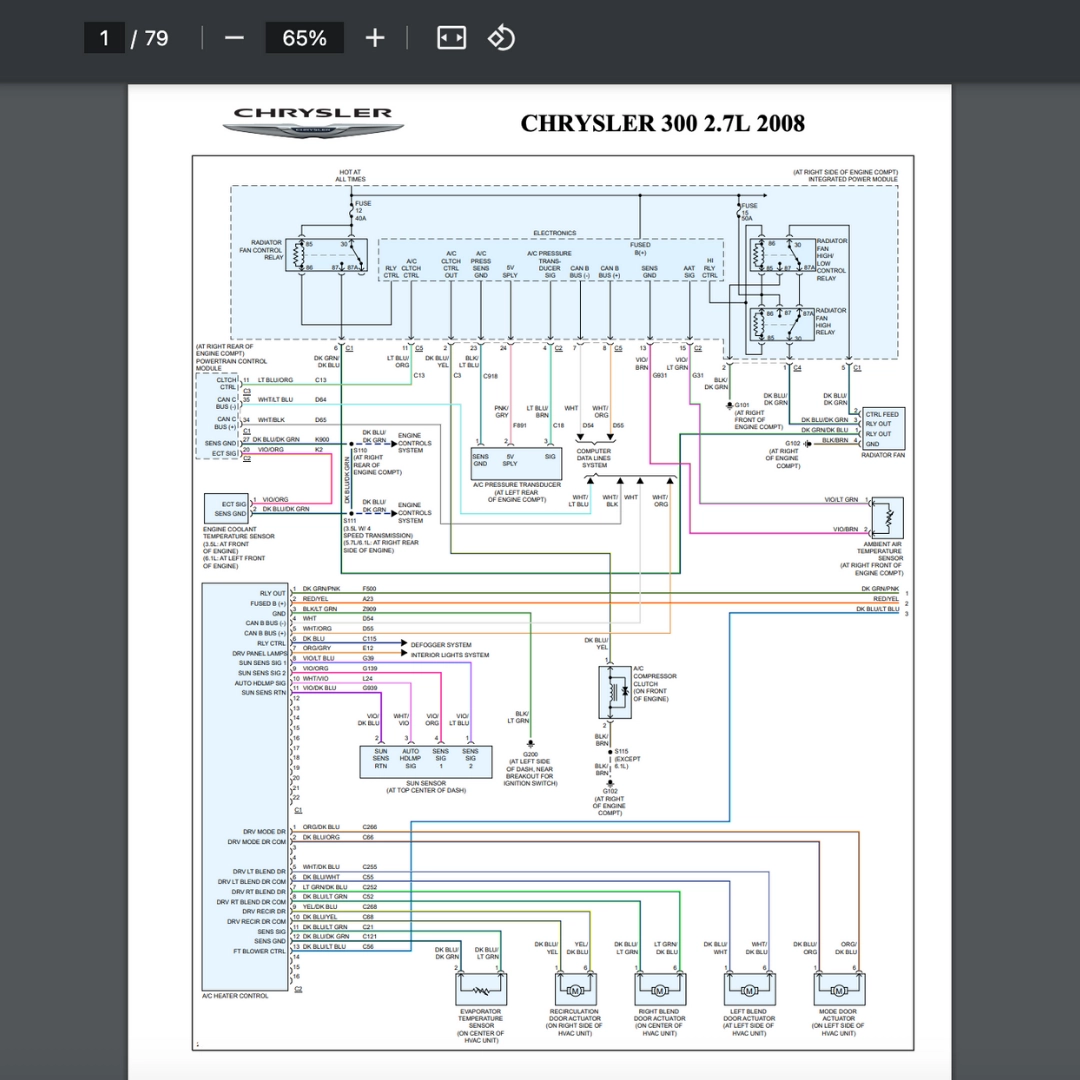
Task: Click the AUTO HDLMP SIG pin label
Action: point(260,683)
